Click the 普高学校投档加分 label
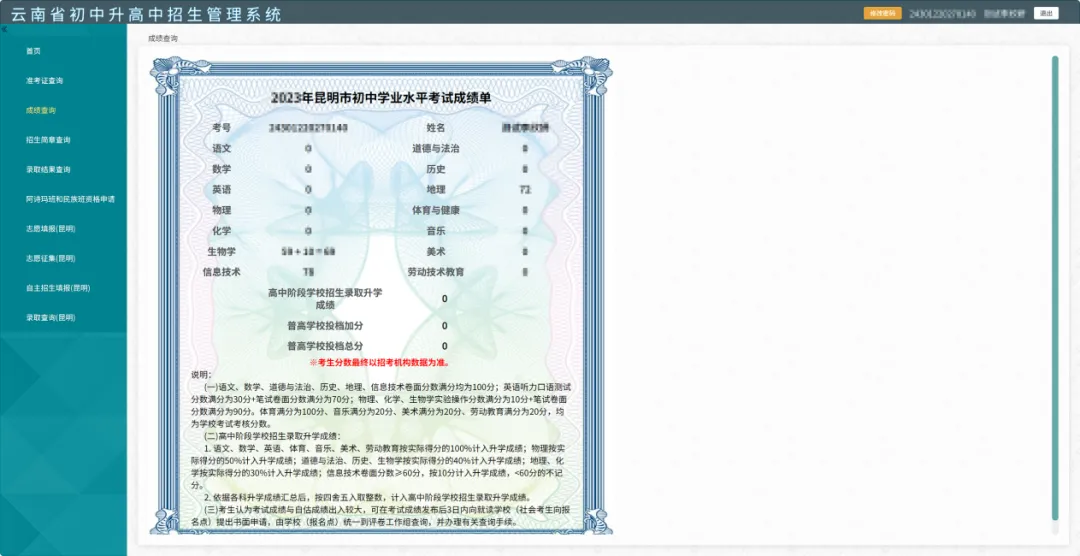Image resolution: width=1080 pixels, height=556 pixels. [x=325, y=326]
